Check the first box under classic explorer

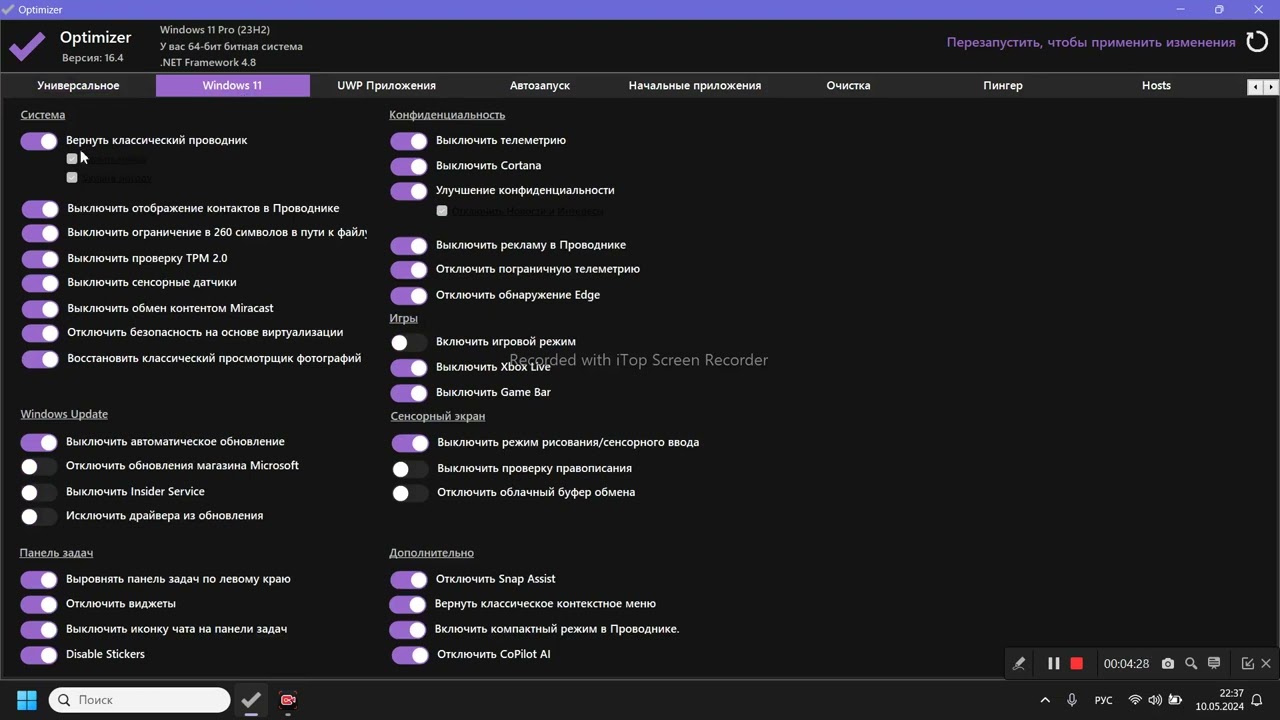click(72, 158)
